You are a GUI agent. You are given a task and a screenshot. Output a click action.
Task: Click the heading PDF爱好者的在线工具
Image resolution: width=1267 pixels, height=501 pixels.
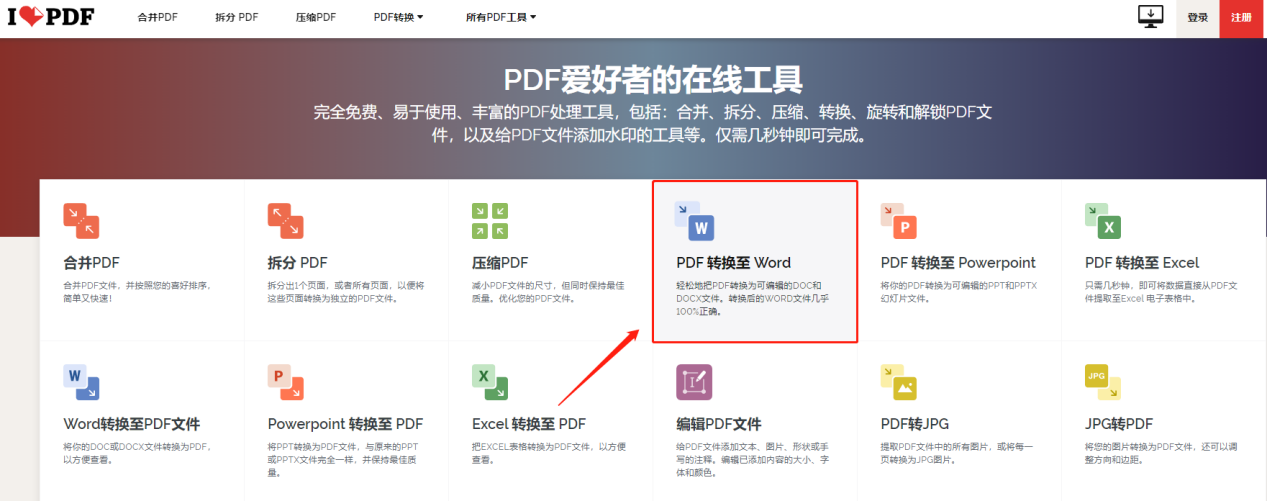pos(653,79)
